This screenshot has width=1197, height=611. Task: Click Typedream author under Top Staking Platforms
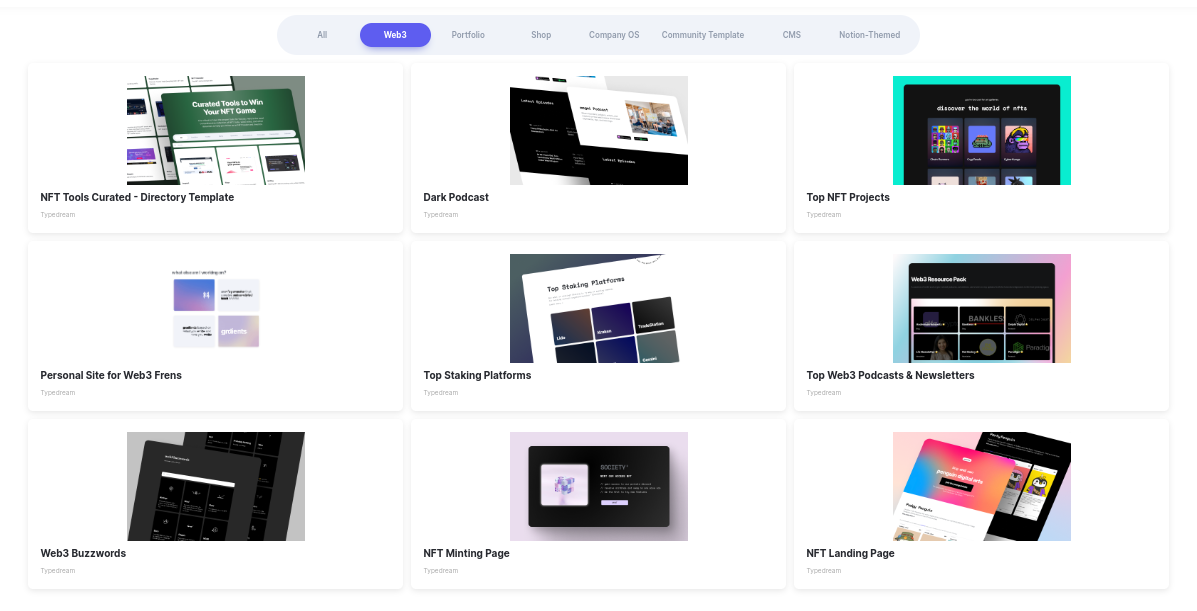[440, 393]
